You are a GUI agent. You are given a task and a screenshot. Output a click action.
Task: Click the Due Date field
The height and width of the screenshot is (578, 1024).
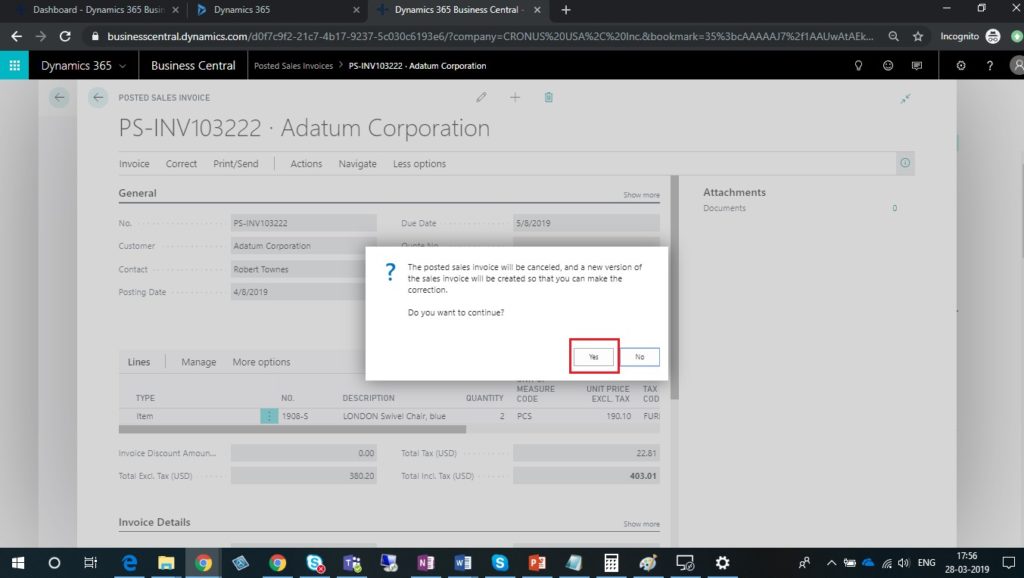[586, 223]
